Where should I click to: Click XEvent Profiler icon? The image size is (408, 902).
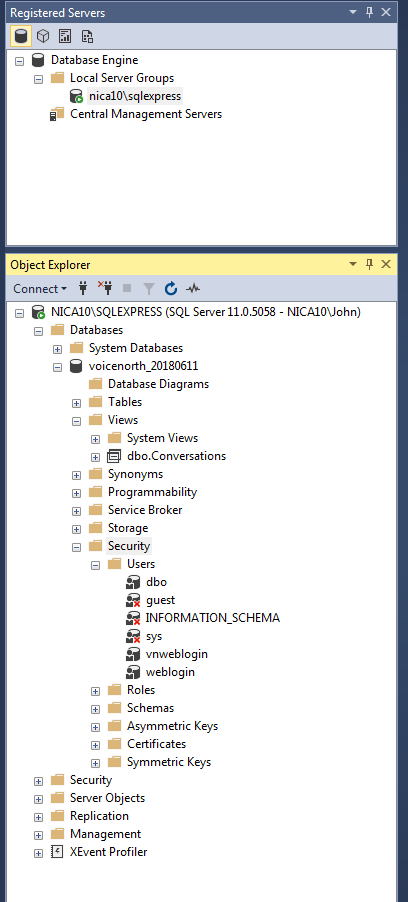pyautogui.click(x=57, y=852)
